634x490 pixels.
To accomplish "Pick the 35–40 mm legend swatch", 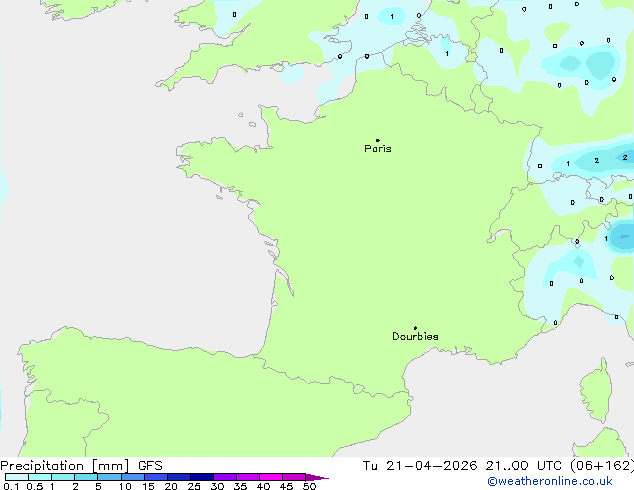I will pyautogui.click(x=248, y=477).
